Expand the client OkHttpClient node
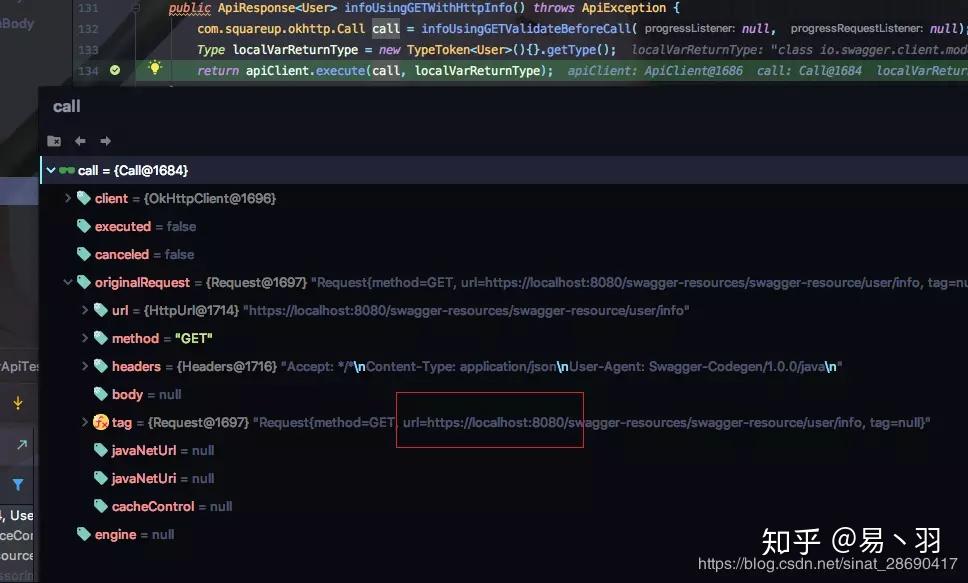 pos(67,198)
